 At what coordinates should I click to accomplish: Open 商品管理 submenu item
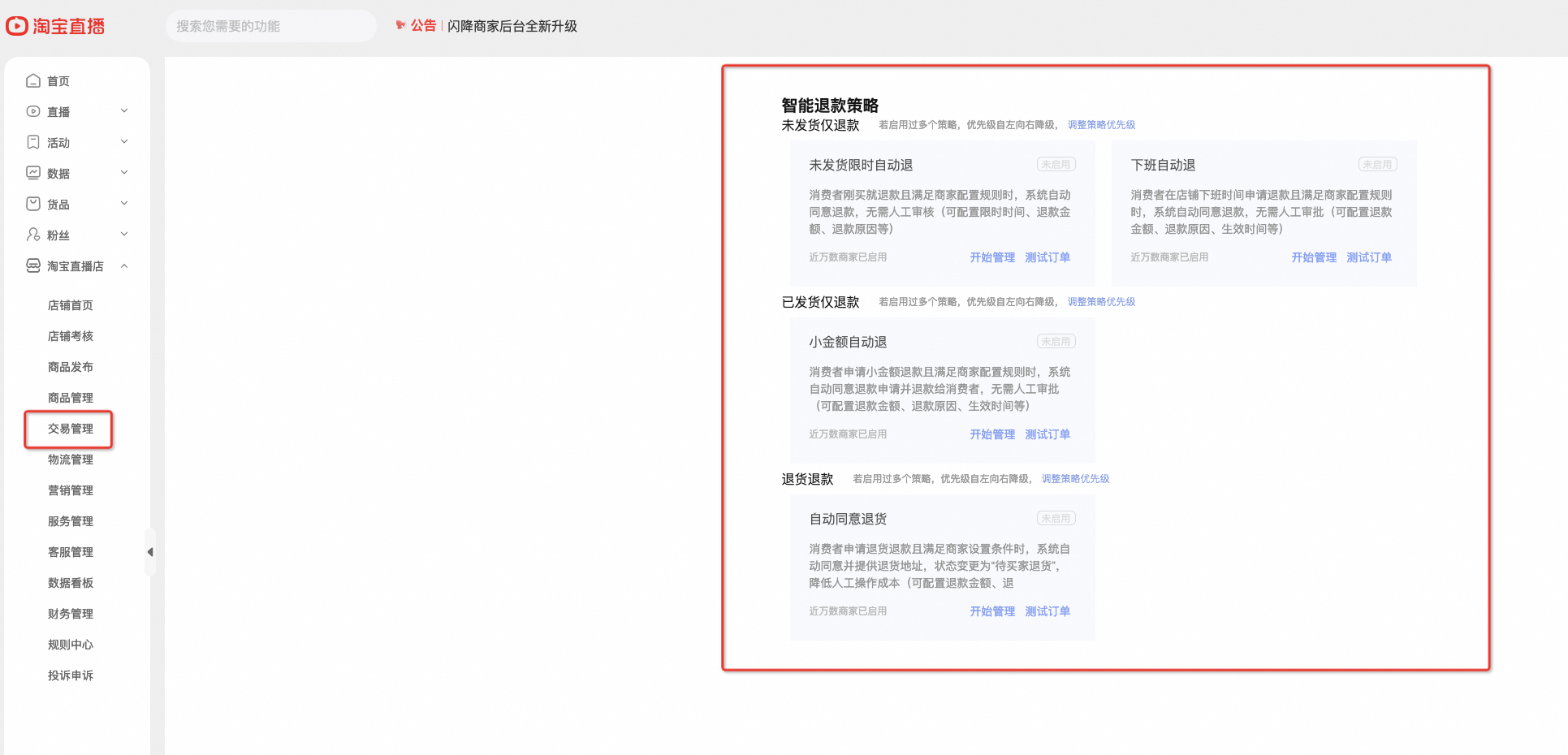71,398
